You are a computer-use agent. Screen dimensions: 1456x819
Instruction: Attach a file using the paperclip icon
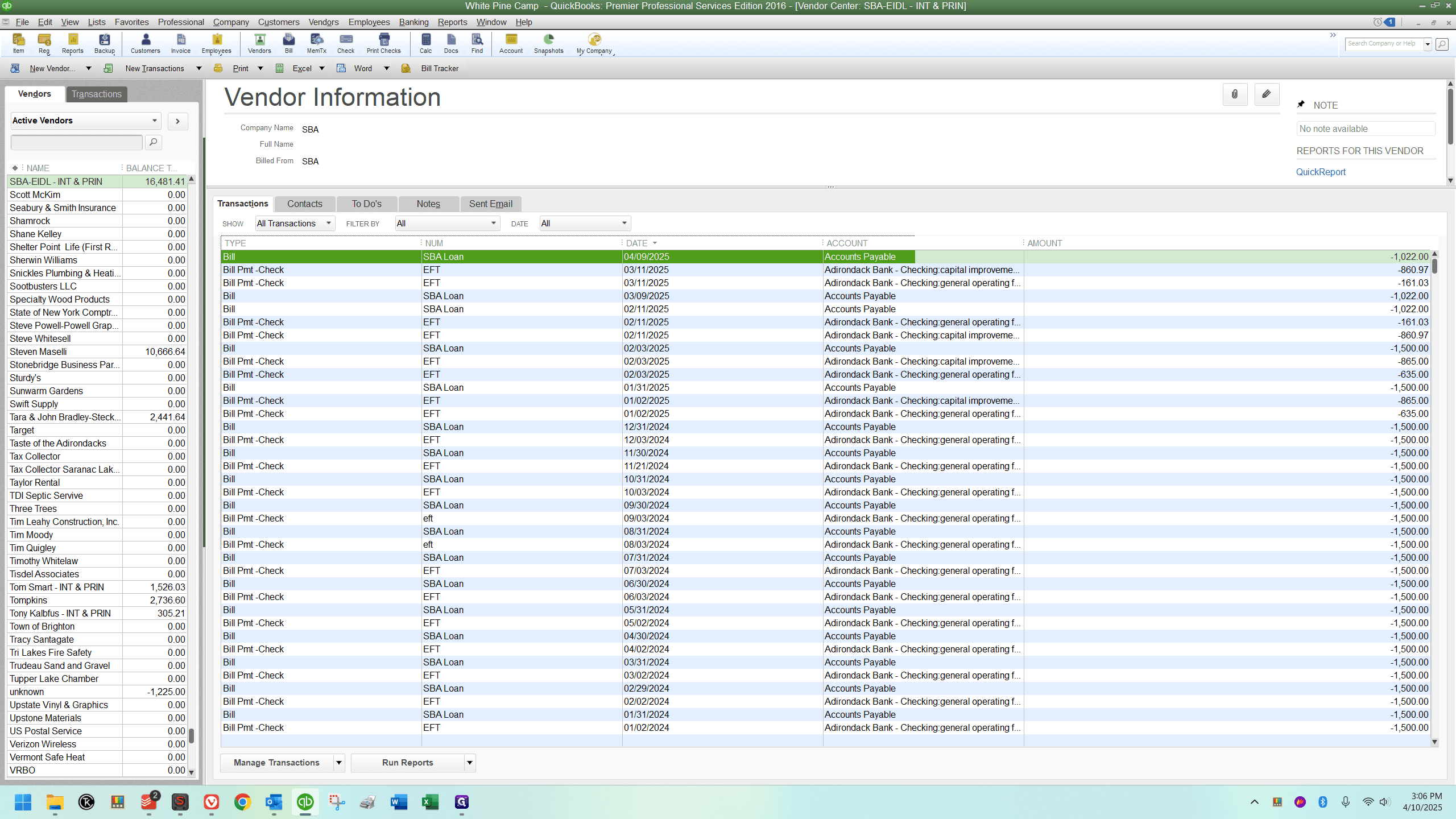(x=1235, y=94)
